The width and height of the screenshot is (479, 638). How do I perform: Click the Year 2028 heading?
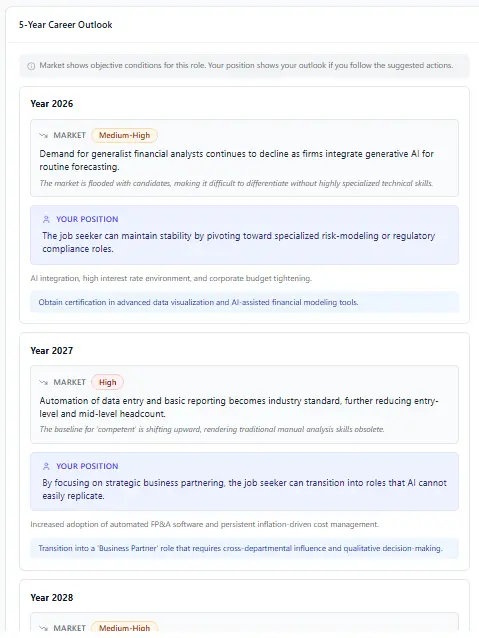[52, 598]
